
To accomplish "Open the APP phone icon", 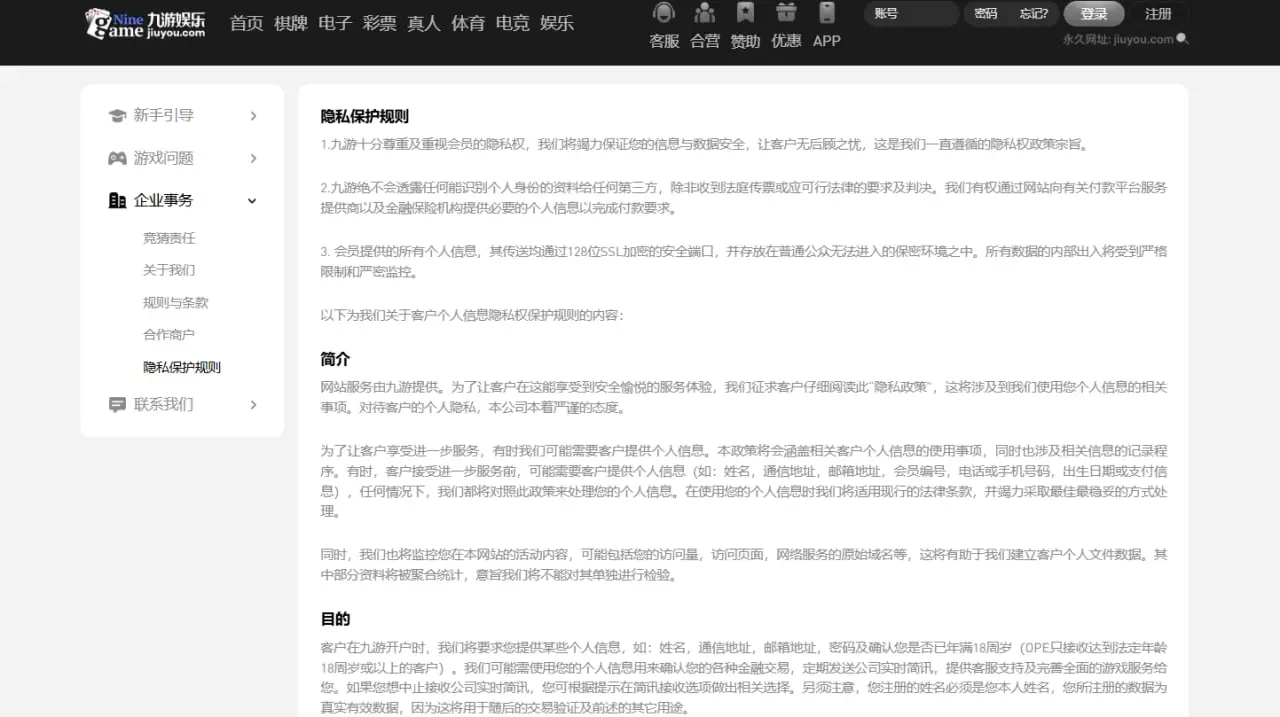I will pos(826,13).
